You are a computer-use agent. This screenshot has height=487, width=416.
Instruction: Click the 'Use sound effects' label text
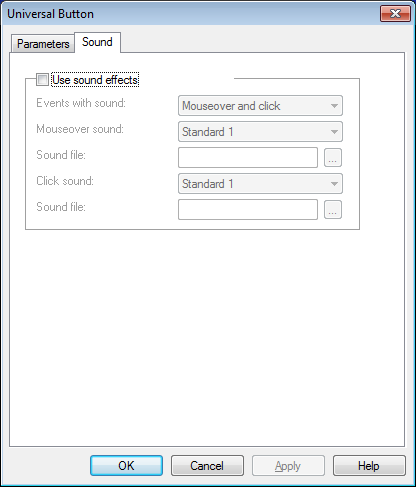[x=95, y=80]
